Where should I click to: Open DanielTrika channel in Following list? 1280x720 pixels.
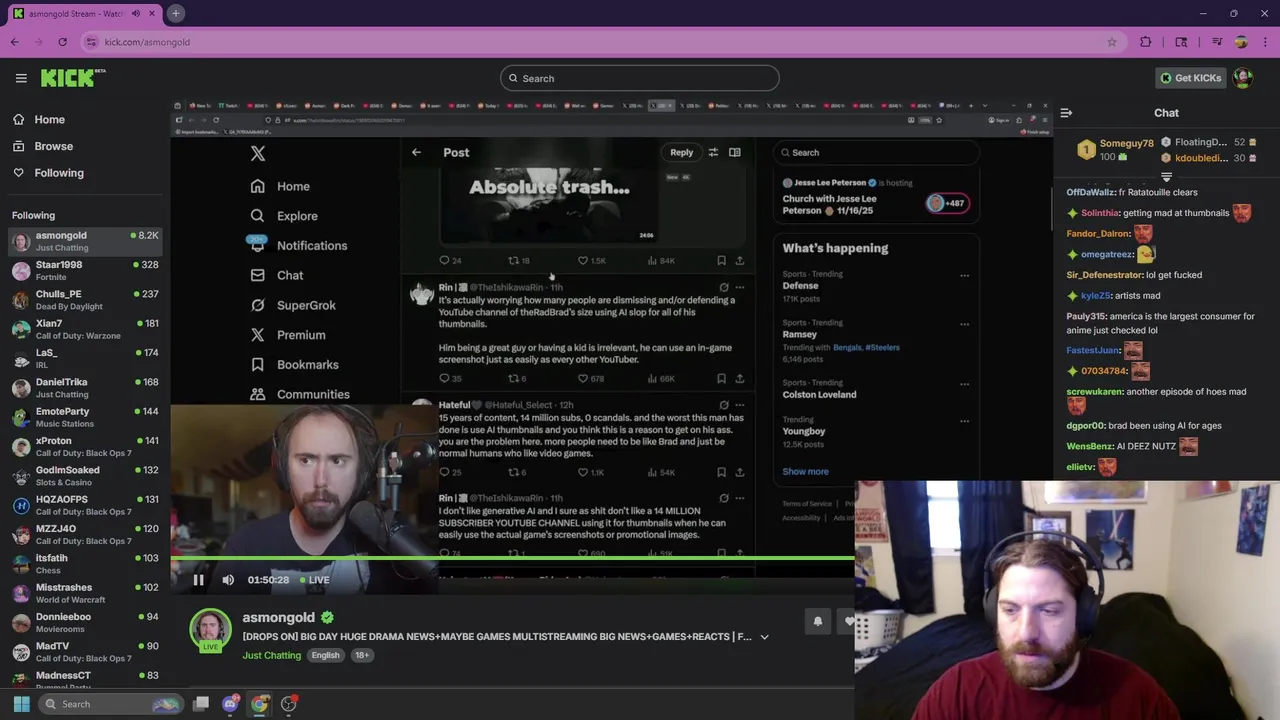point(85,388)
